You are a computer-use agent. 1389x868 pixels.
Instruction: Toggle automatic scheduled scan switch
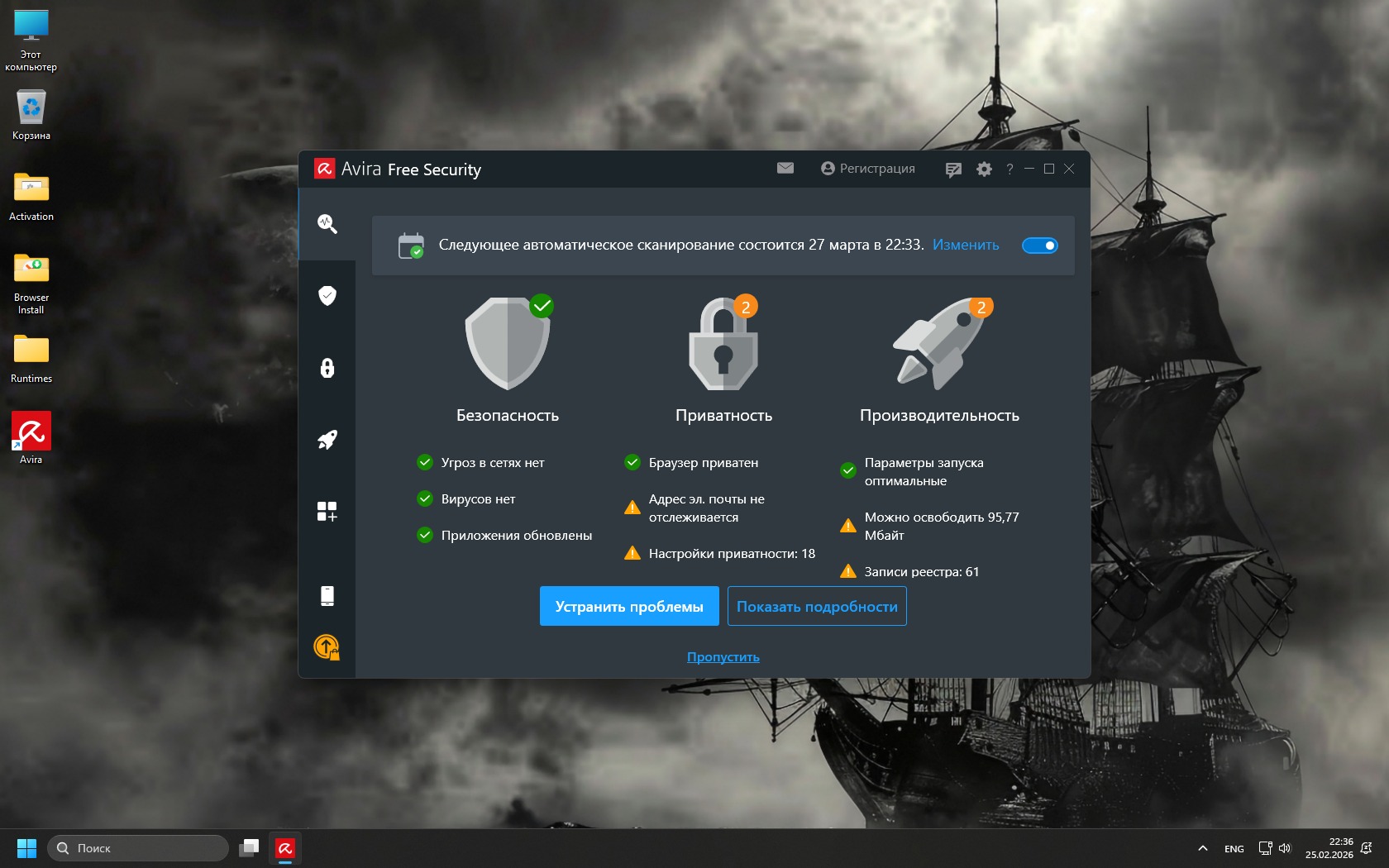[1039, 246]
